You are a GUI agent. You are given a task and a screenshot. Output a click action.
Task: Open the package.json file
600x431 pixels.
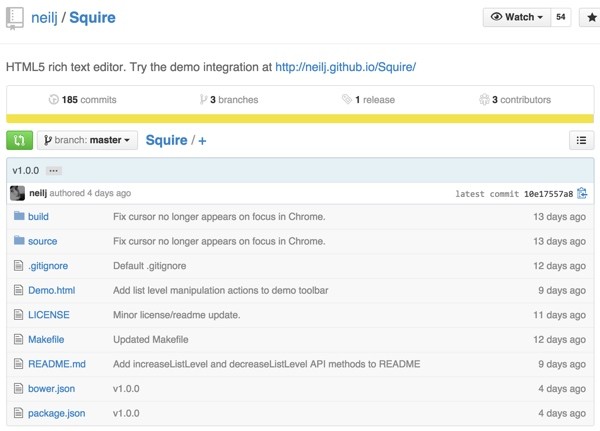(x=57, y=413)
